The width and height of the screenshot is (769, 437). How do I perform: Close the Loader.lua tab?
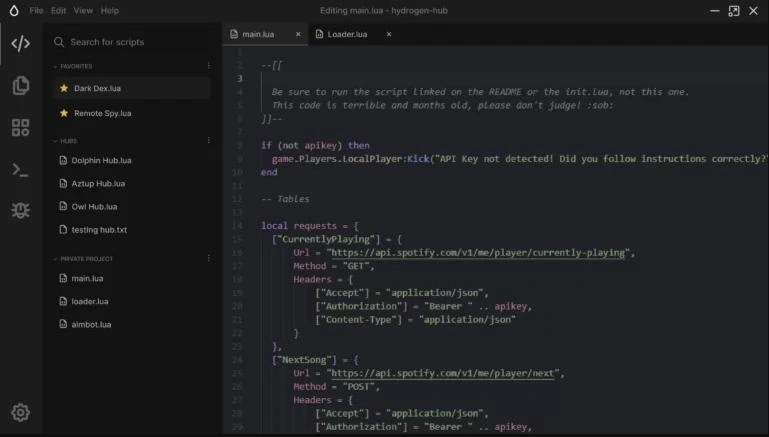[x=389, y=34]
